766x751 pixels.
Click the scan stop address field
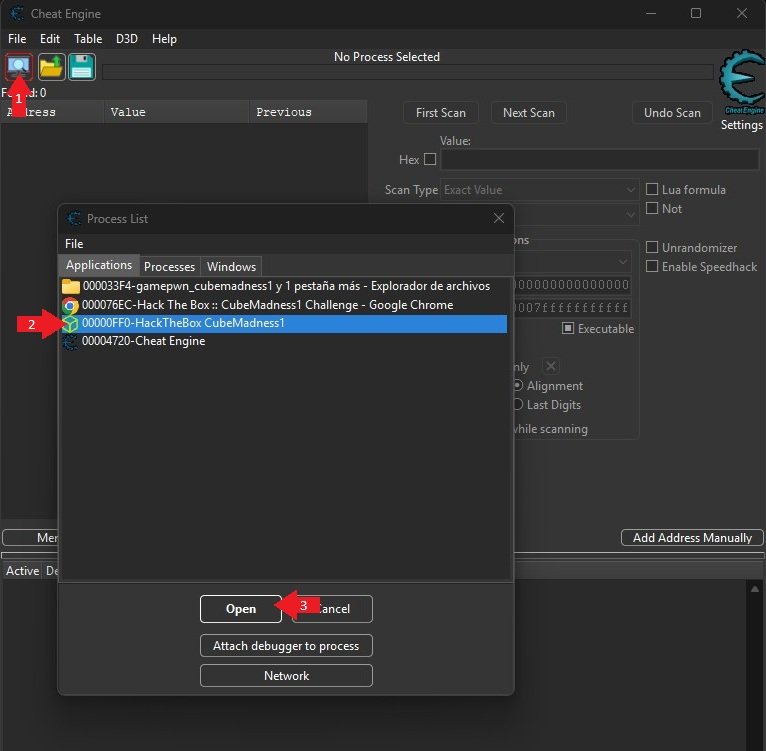click(573, 308)
